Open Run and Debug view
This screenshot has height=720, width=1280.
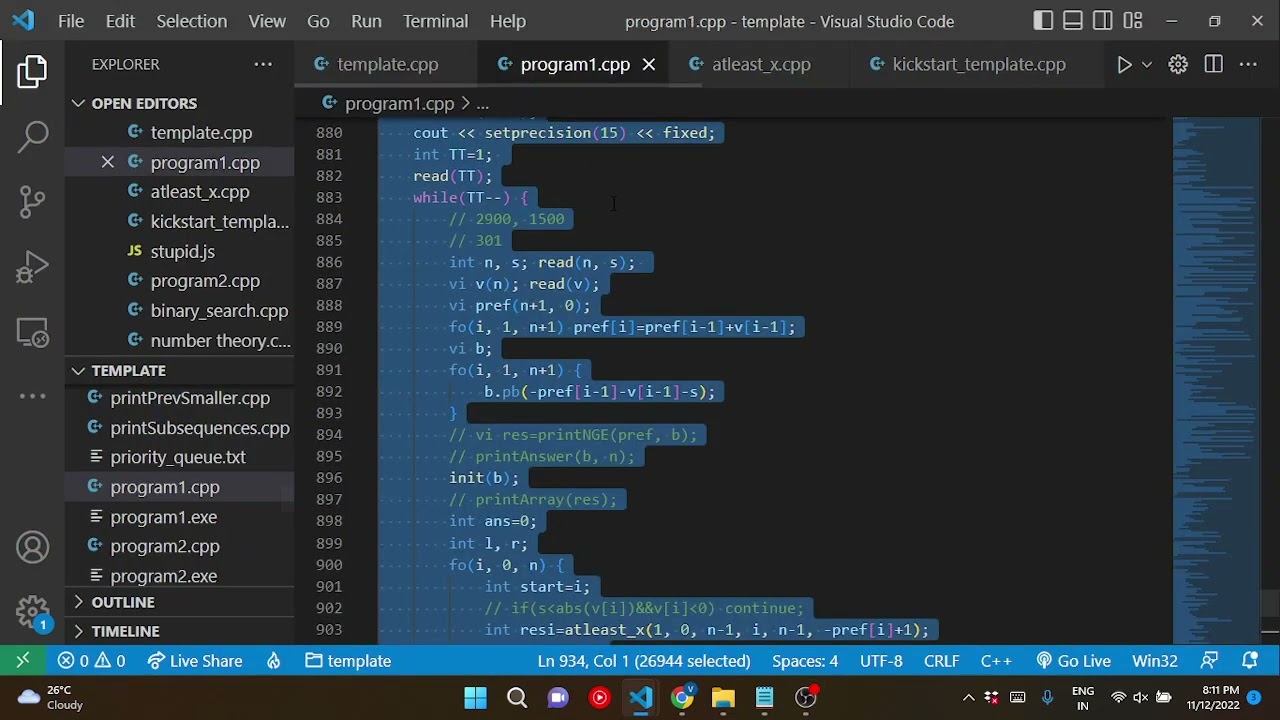coord(32,267)
